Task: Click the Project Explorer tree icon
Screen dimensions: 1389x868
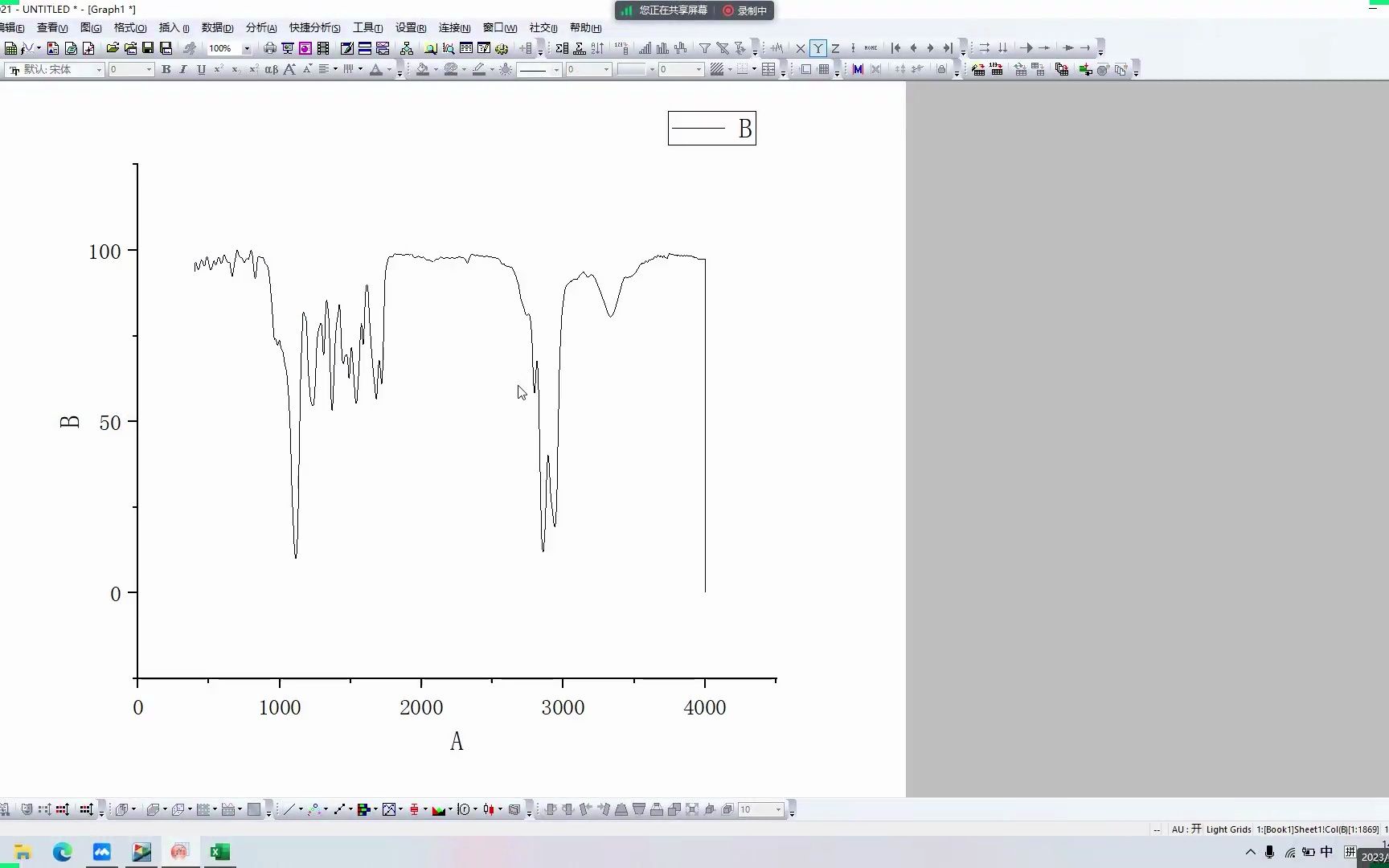Action: coord(407,48)
